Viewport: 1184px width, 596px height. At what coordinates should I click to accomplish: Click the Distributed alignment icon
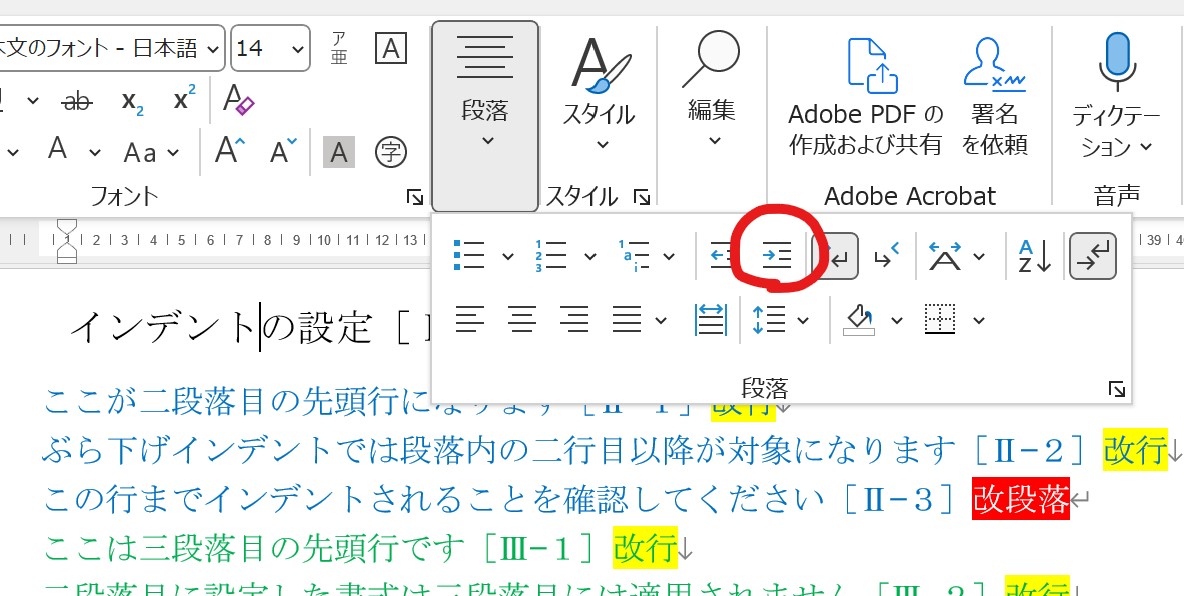709,320
